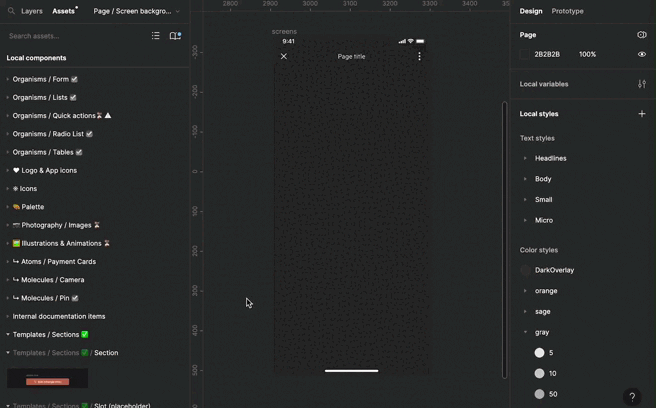Click the three-dot menu in the mockup header
Screen dimensions: 656x408
419,57
